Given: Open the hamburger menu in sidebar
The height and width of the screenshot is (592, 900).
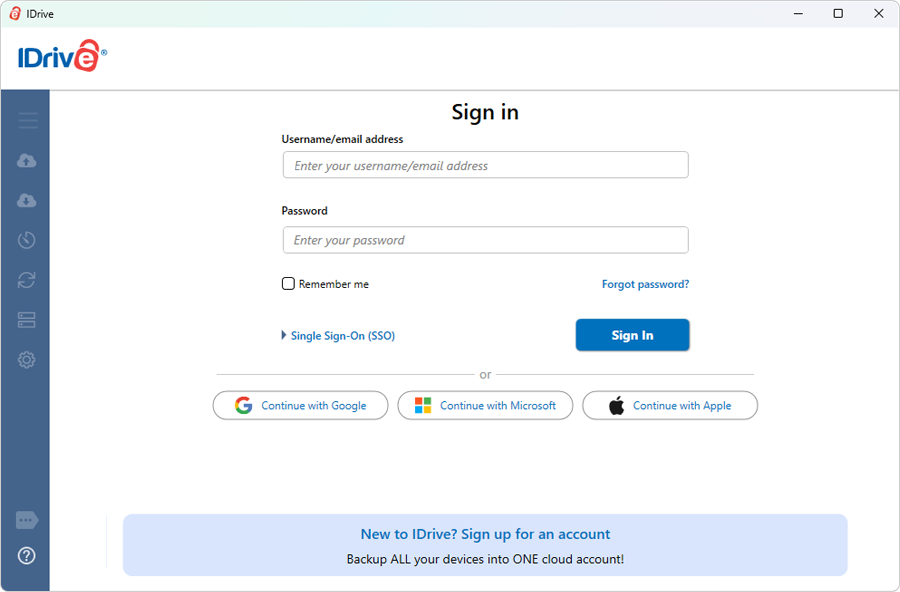Looking at the screenshot, I should [27, 121].
